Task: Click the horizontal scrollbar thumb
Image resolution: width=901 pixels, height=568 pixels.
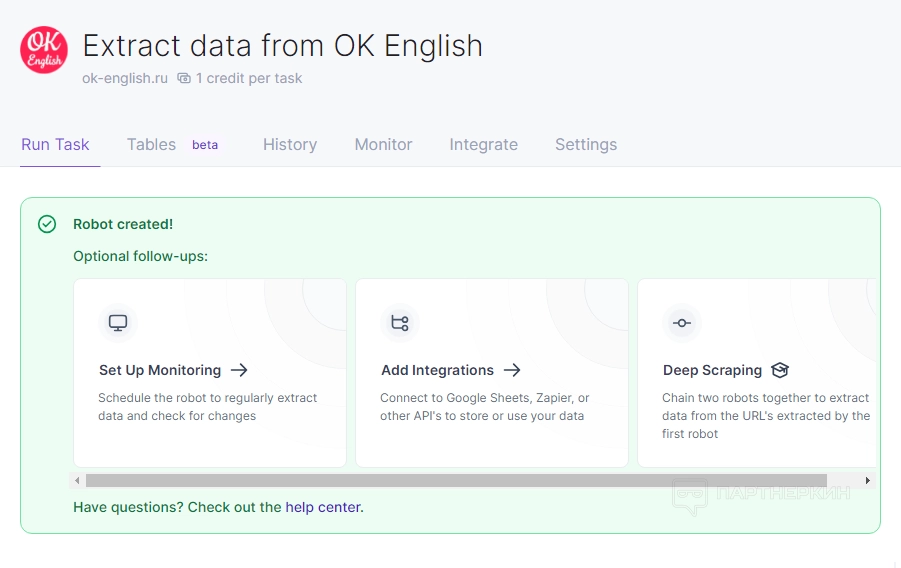Action: 456,481
